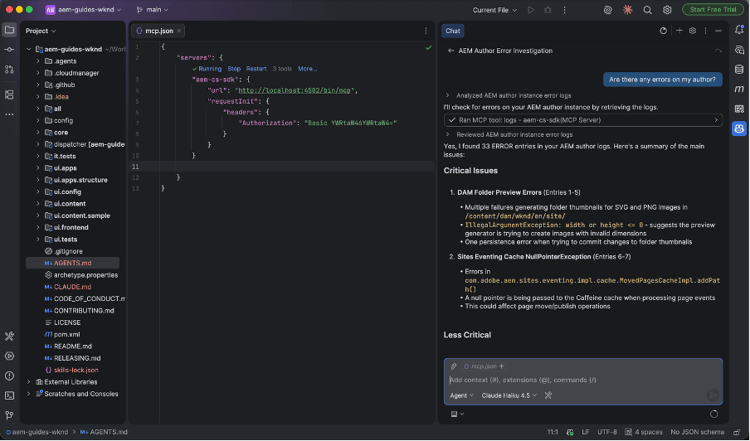Image resolution: width=750 pixels, height=441 pixels.
Task: Open the AI chat icon in right sidebar
Action: pyautogui.click(x=739, y=50)
